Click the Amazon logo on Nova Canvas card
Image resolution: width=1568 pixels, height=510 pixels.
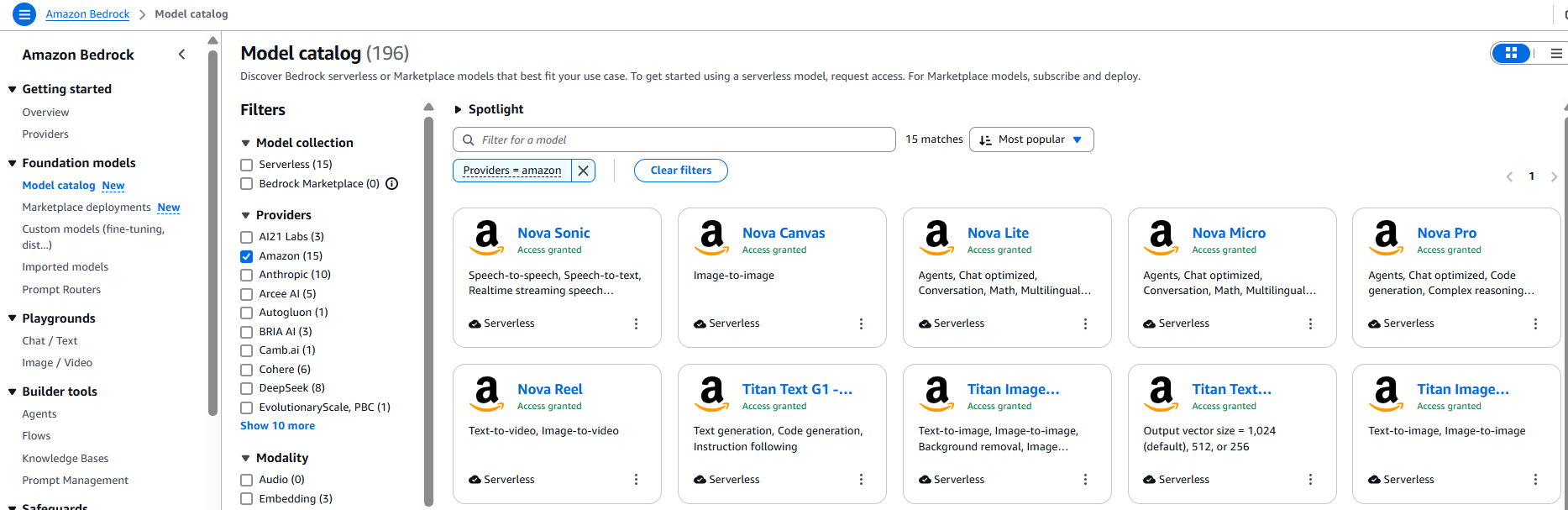tap(712, 239)
